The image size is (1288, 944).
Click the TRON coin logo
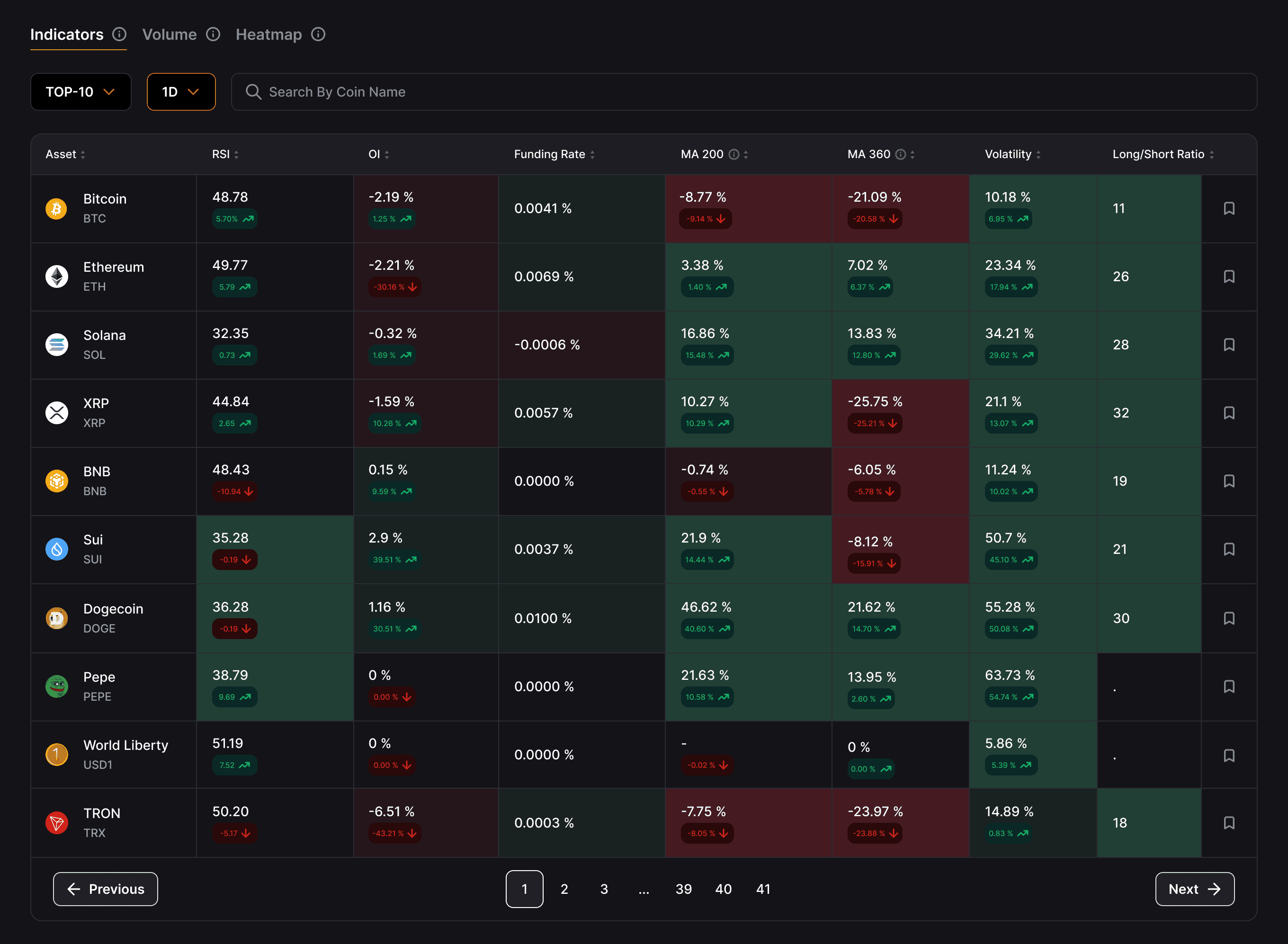(56, 823)
